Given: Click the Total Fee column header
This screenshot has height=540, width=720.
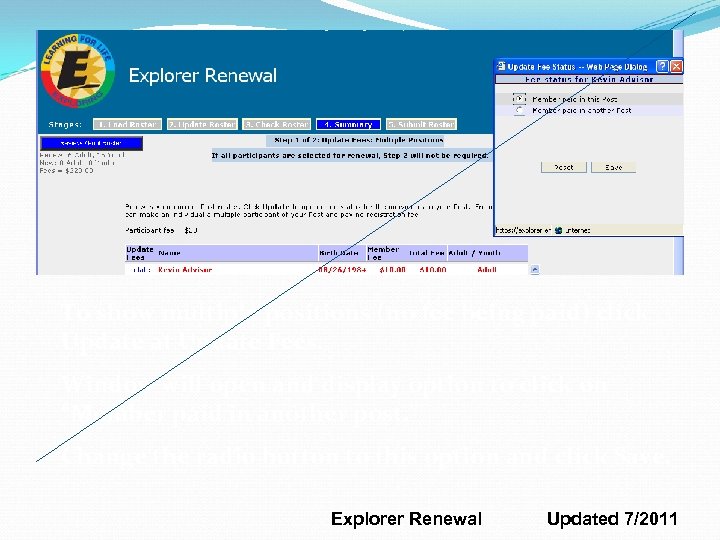Looking at the screenshot, I should 427,253.
